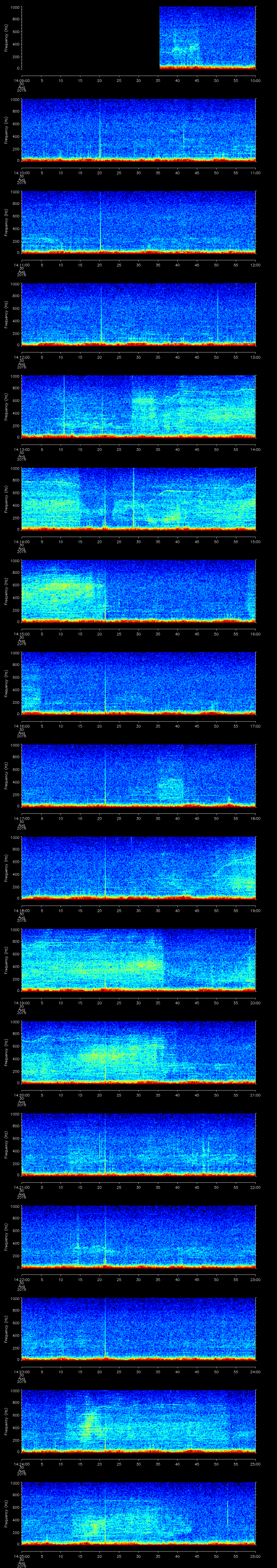Click the spectrogram panel starting at 14:14:00
This screenshot has width=277, height=1568.
point(139,499)
